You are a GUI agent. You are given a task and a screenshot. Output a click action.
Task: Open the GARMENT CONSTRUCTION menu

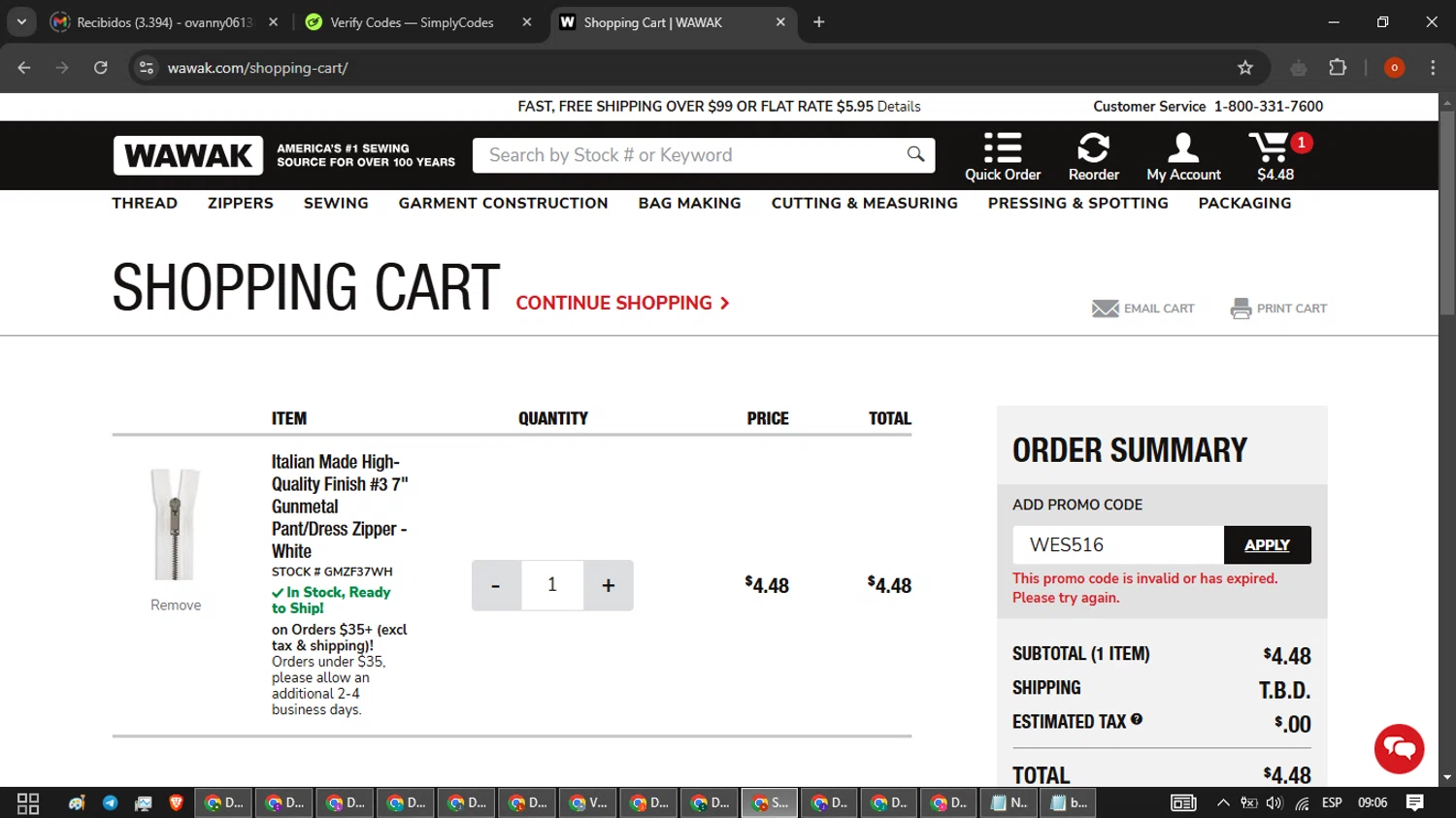503,203
